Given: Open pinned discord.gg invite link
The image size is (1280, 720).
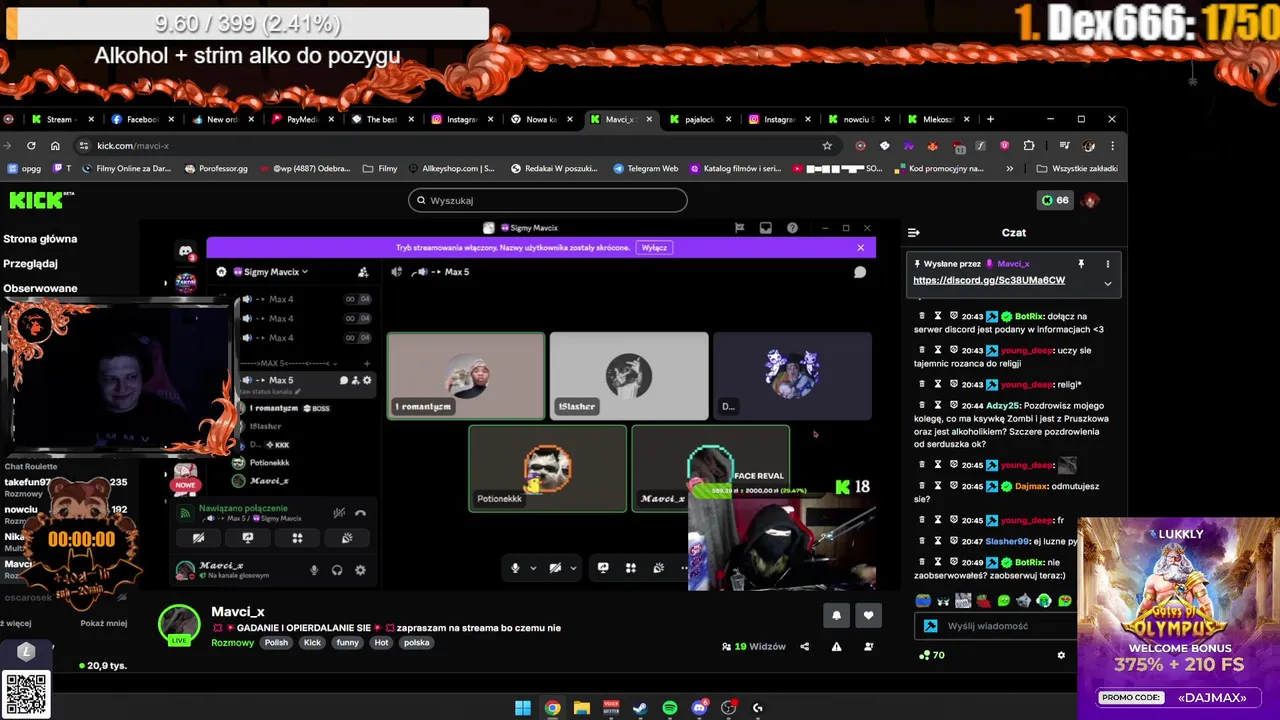Looking at the screenshot, I should tap(989, 281).
